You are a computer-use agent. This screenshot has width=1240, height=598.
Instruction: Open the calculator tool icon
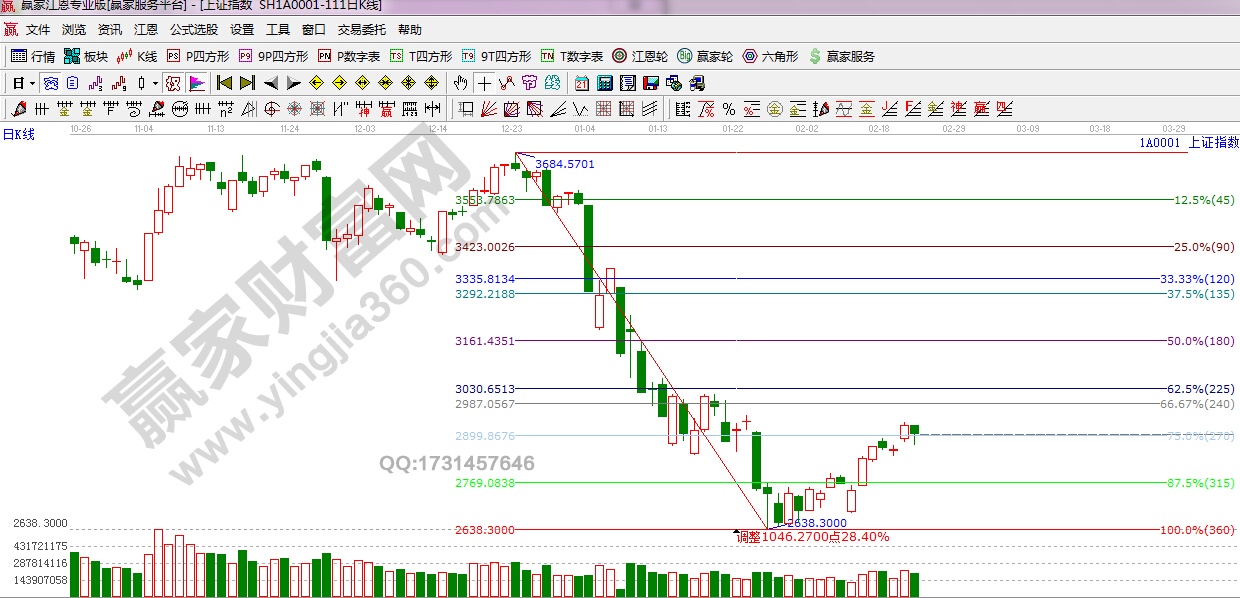[x=605, y=82]
